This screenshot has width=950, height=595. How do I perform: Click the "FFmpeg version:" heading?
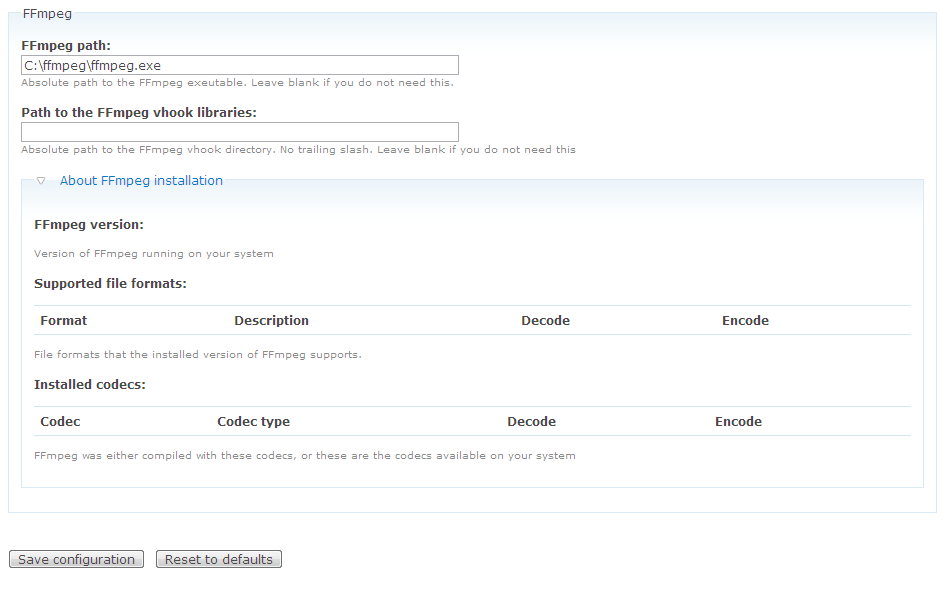89,225
